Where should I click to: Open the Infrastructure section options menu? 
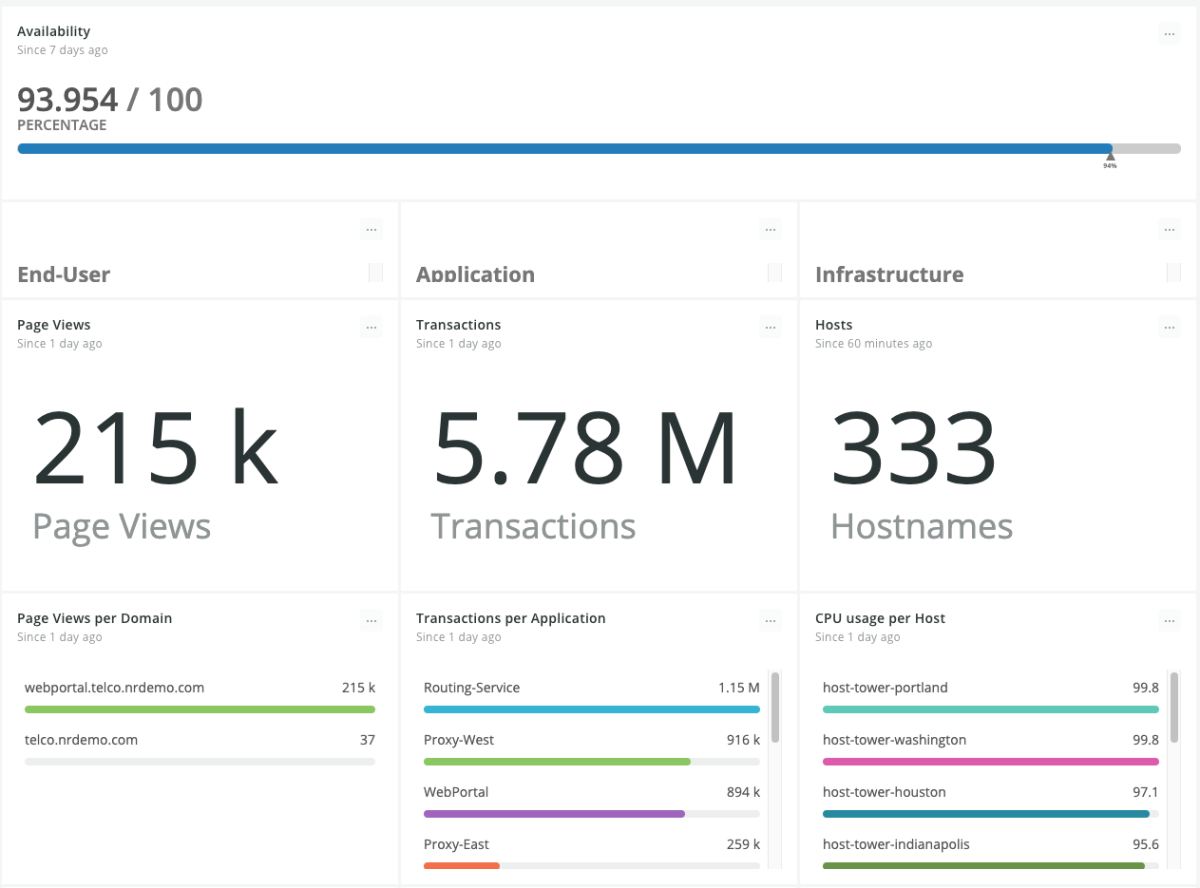(x=1169, y=229)
